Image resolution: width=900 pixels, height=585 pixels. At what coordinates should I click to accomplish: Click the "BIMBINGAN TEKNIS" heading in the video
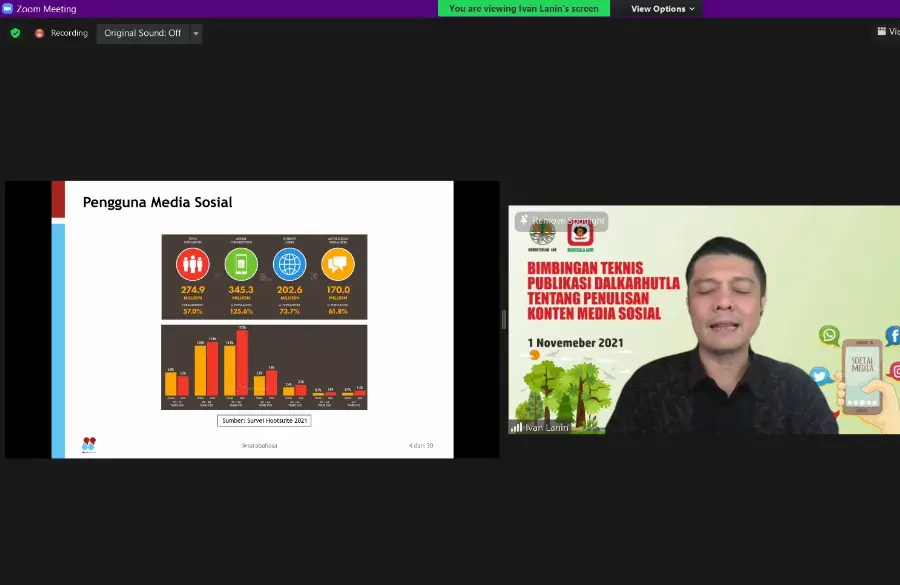[585, 268]
